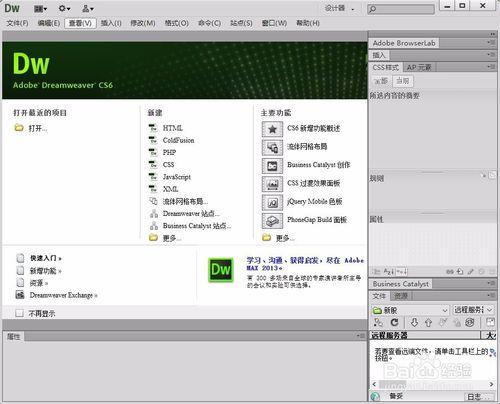Open the 窗口(W) menu
The height and width of the screenshot is (404, 500).
coord(274,23)
